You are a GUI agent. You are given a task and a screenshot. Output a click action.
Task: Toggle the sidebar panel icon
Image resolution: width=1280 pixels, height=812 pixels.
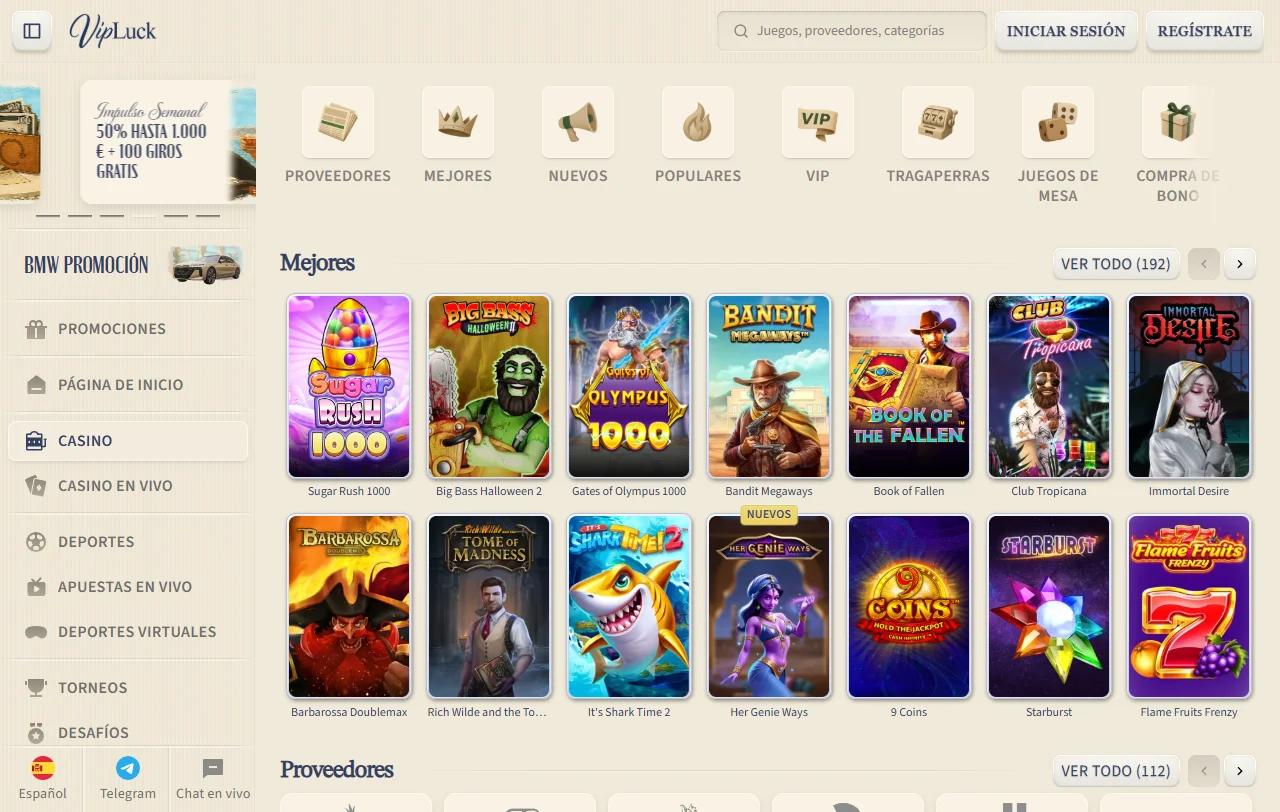click(32, 31)
